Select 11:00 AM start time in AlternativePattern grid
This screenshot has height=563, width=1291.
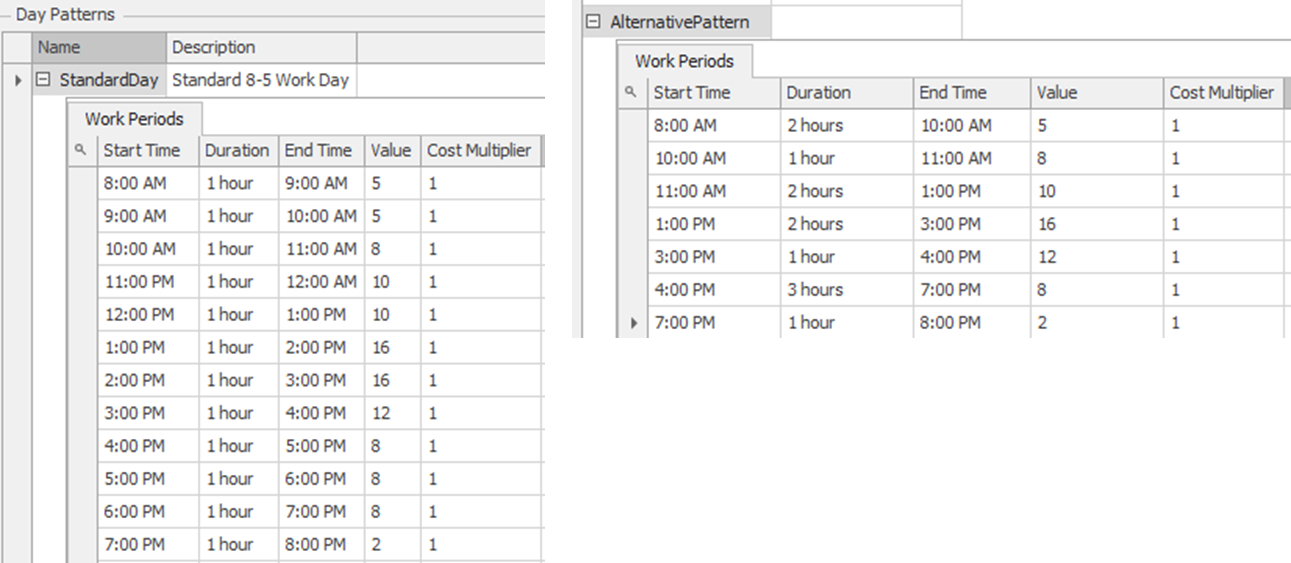click(x=713, y=191)
